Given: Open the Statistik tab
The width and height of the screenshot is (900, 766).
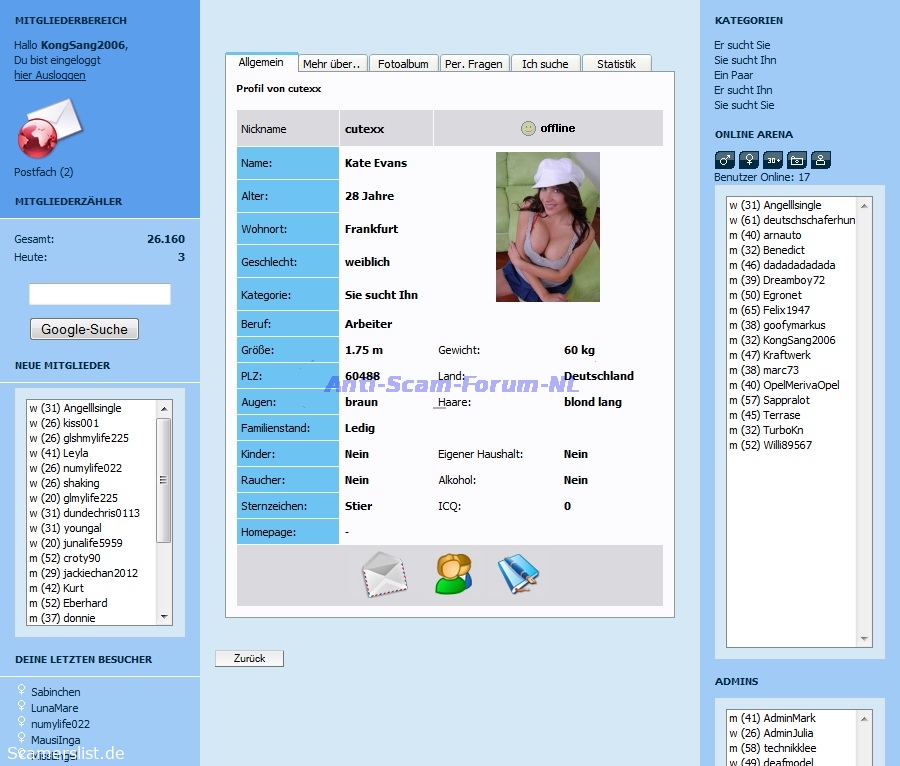Looking at the screenshot, I should [x=616, y=64].
